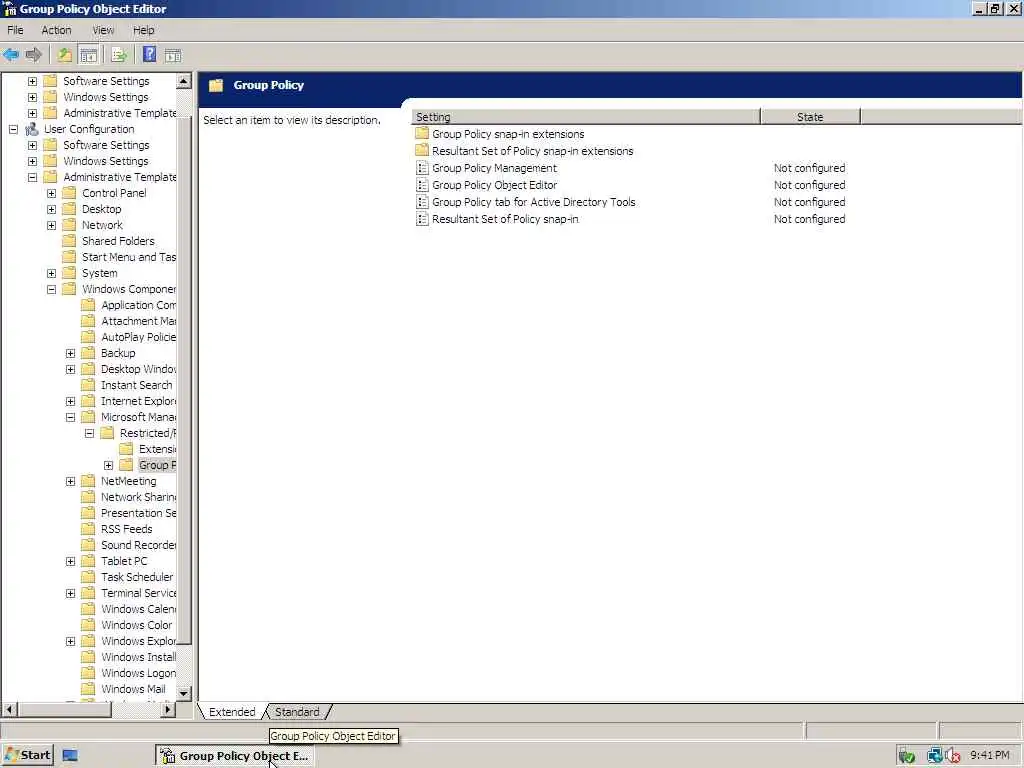This screenshot has height=768, width=1024.
Task: Click the folder icon of Group Policy snap-in extensions
Action: click(x=422, y=134)
